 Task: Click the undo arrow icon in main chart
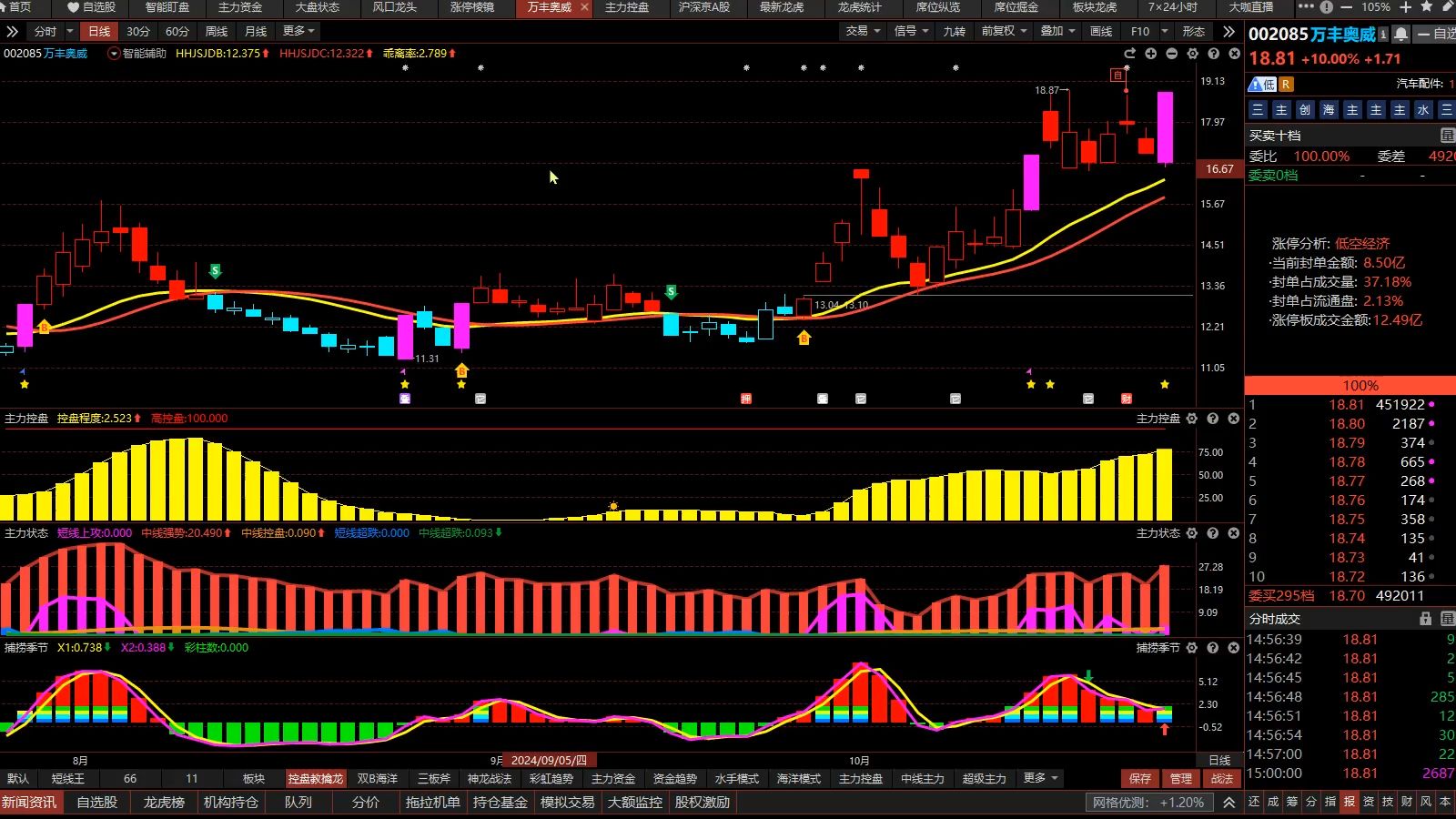coord(1130,54)
